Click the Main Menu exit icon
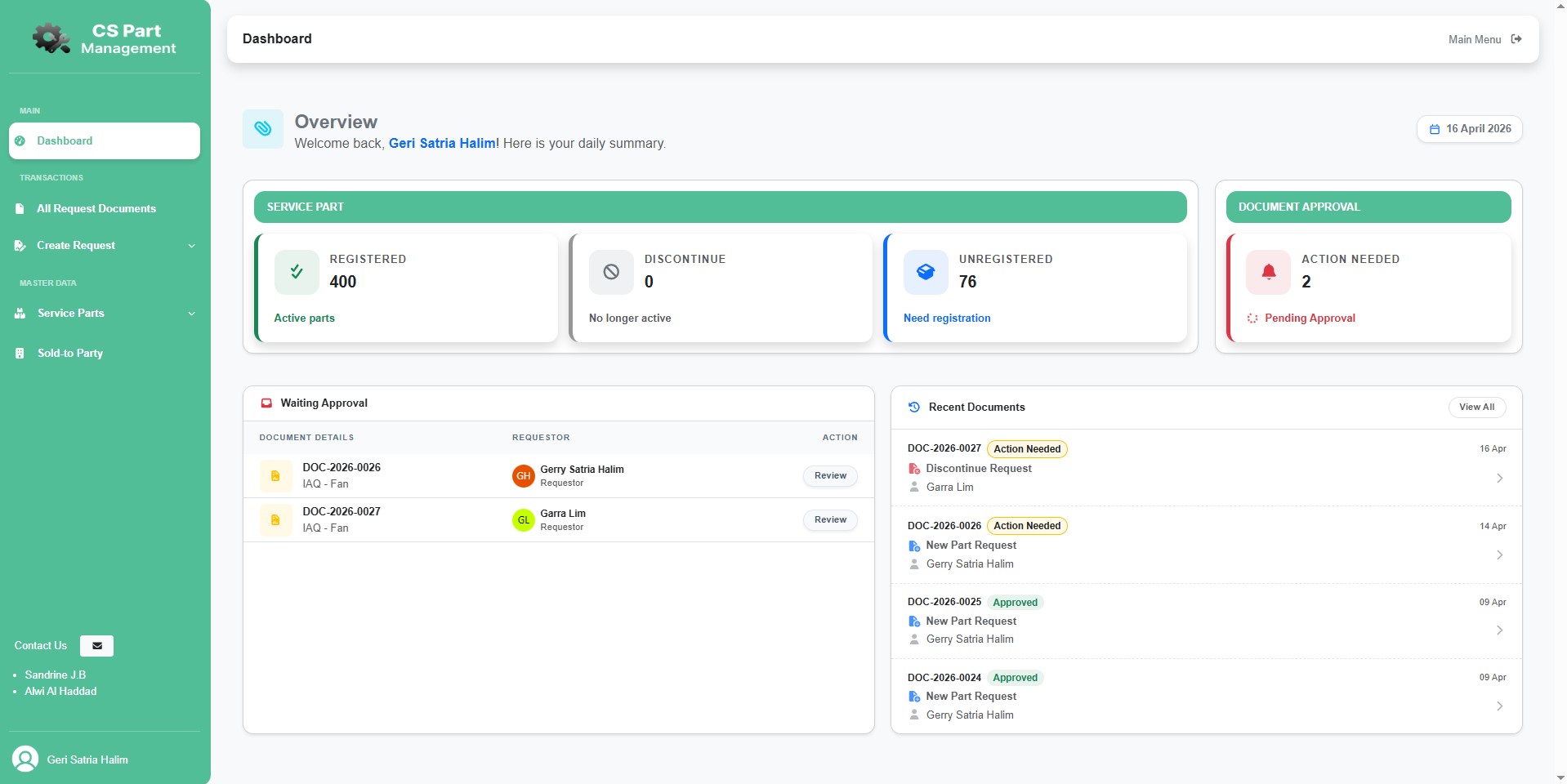1567x784 pixels. point(1516,39)
